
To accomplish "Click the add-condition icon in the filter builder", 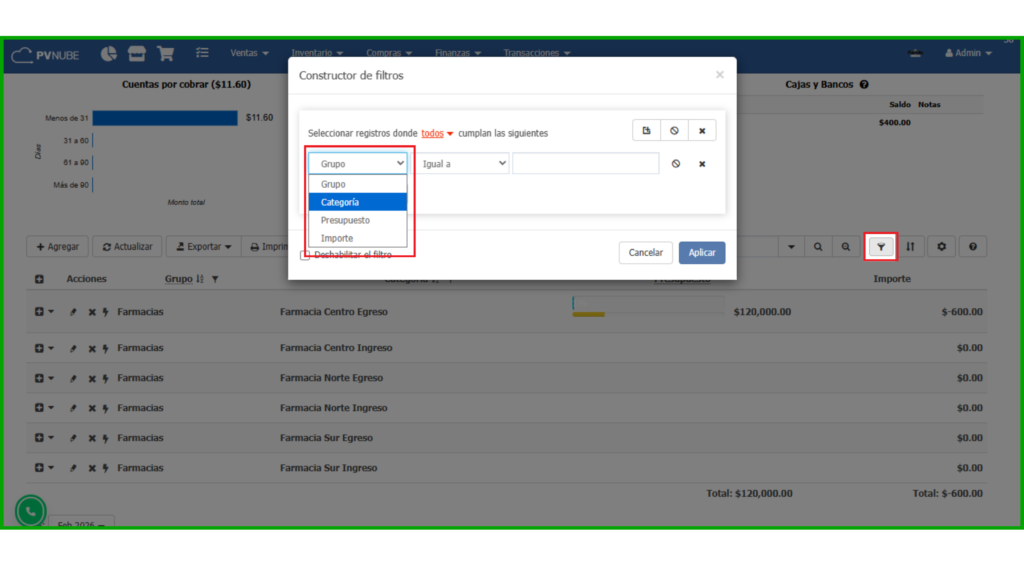I will 646,131.
